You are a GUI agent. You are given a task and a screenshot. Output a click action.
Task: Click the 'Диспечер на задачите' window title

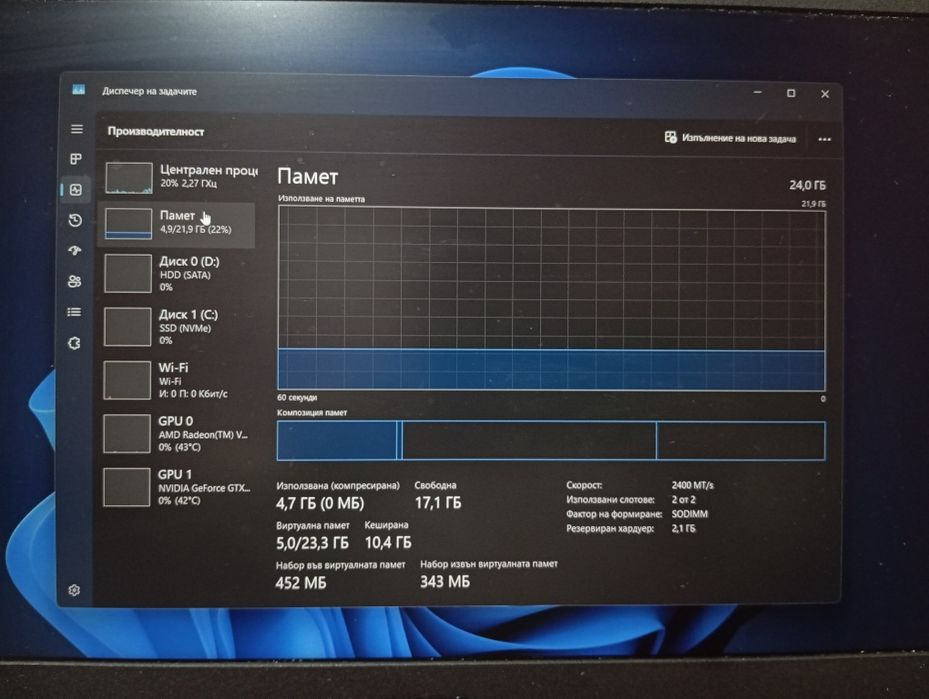pos(149,91)
